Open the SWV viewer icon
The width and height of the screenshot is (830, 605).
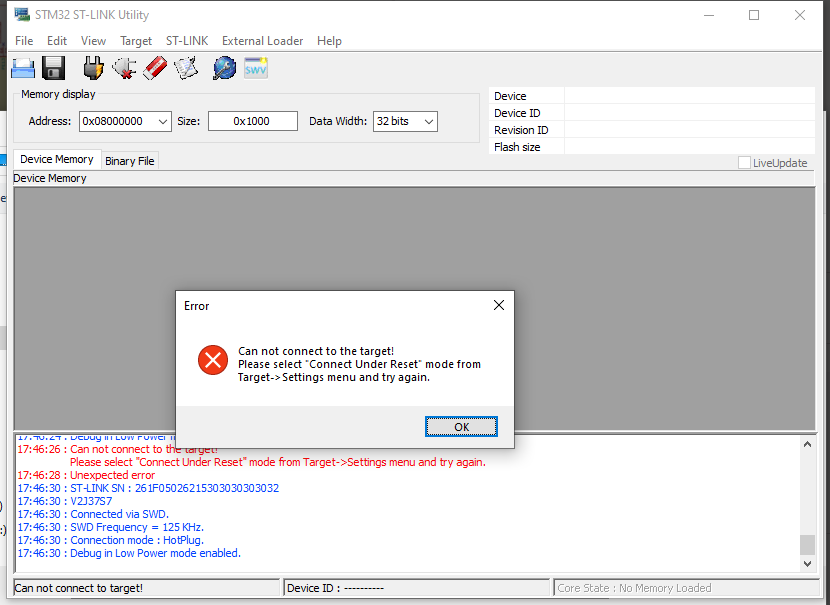[x=256, y=68]
